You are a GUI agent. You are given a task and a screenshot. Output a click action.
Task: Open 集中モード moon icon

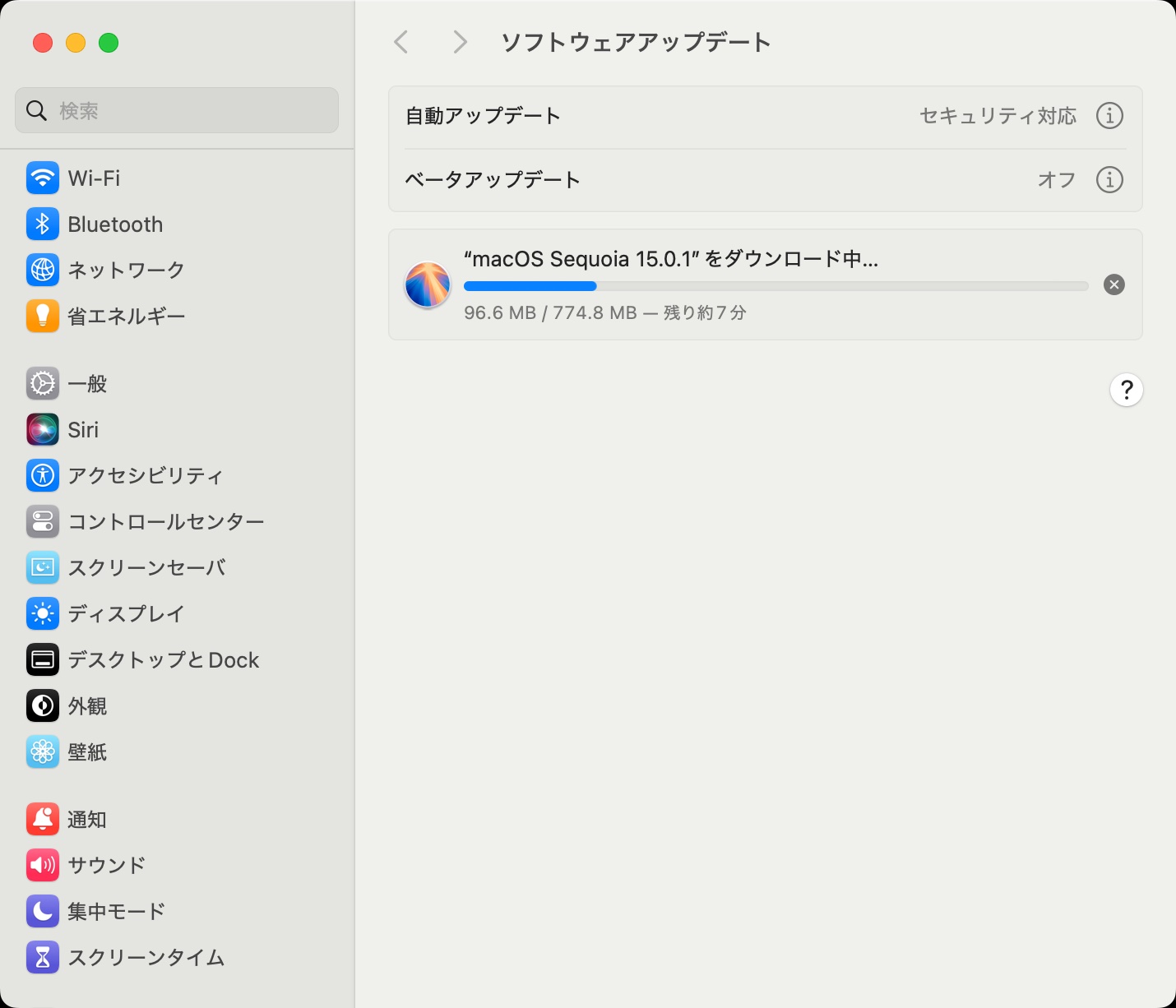[43, 911]
